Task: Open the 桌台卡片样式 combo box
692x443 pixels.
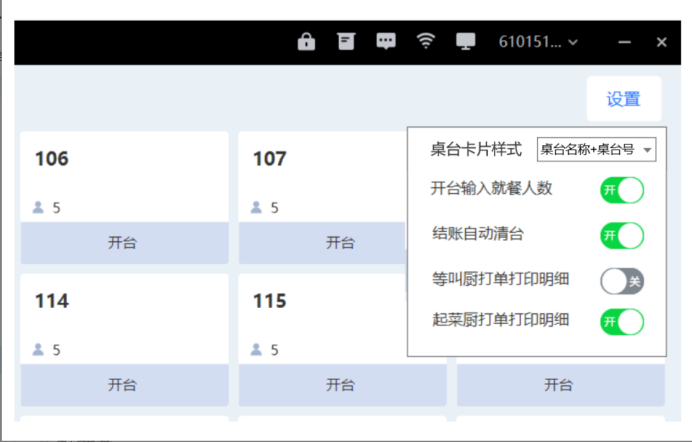Action: (x=596, y=150)
